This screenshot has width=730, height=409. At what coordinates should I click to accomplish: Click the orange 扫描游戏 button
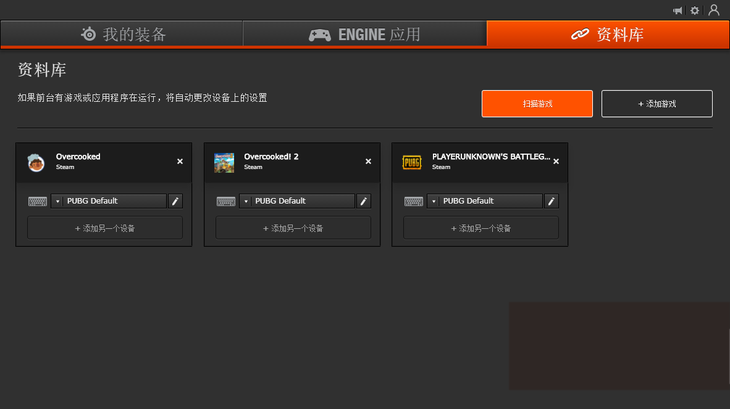point(537,104)
